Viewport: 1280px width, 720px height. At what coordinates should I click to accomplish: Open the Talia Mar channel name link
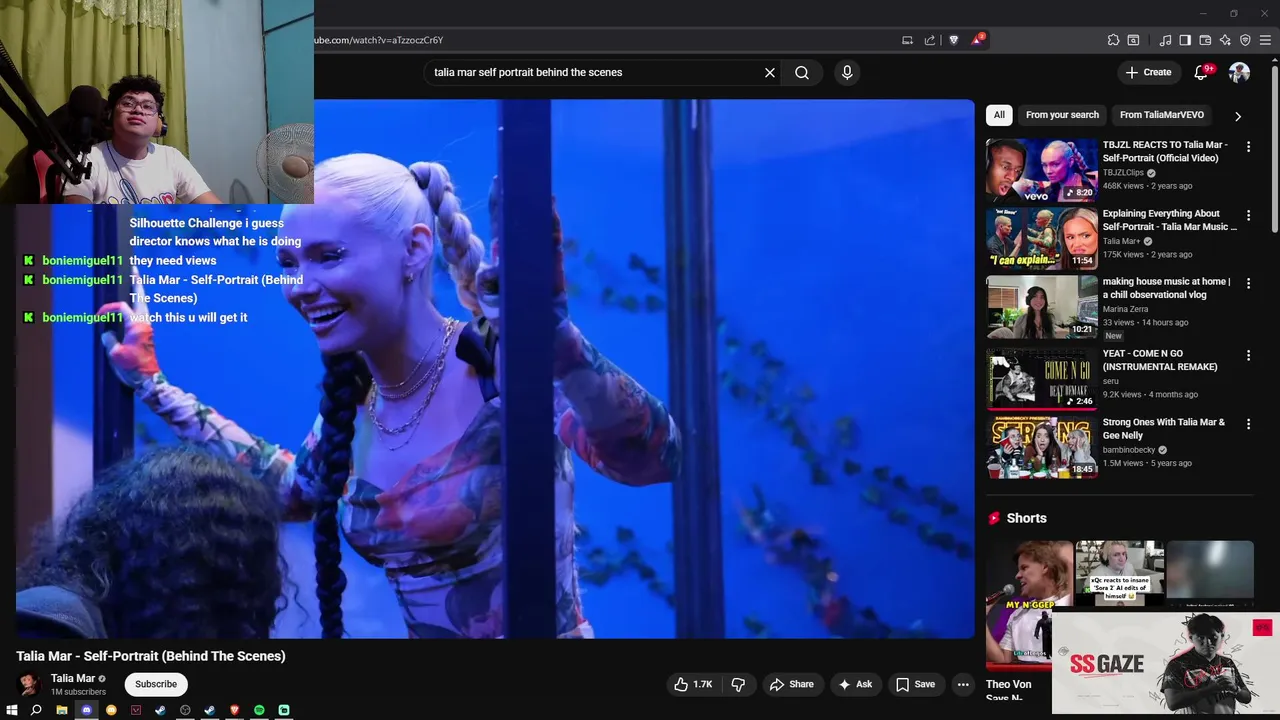(73, 678)
